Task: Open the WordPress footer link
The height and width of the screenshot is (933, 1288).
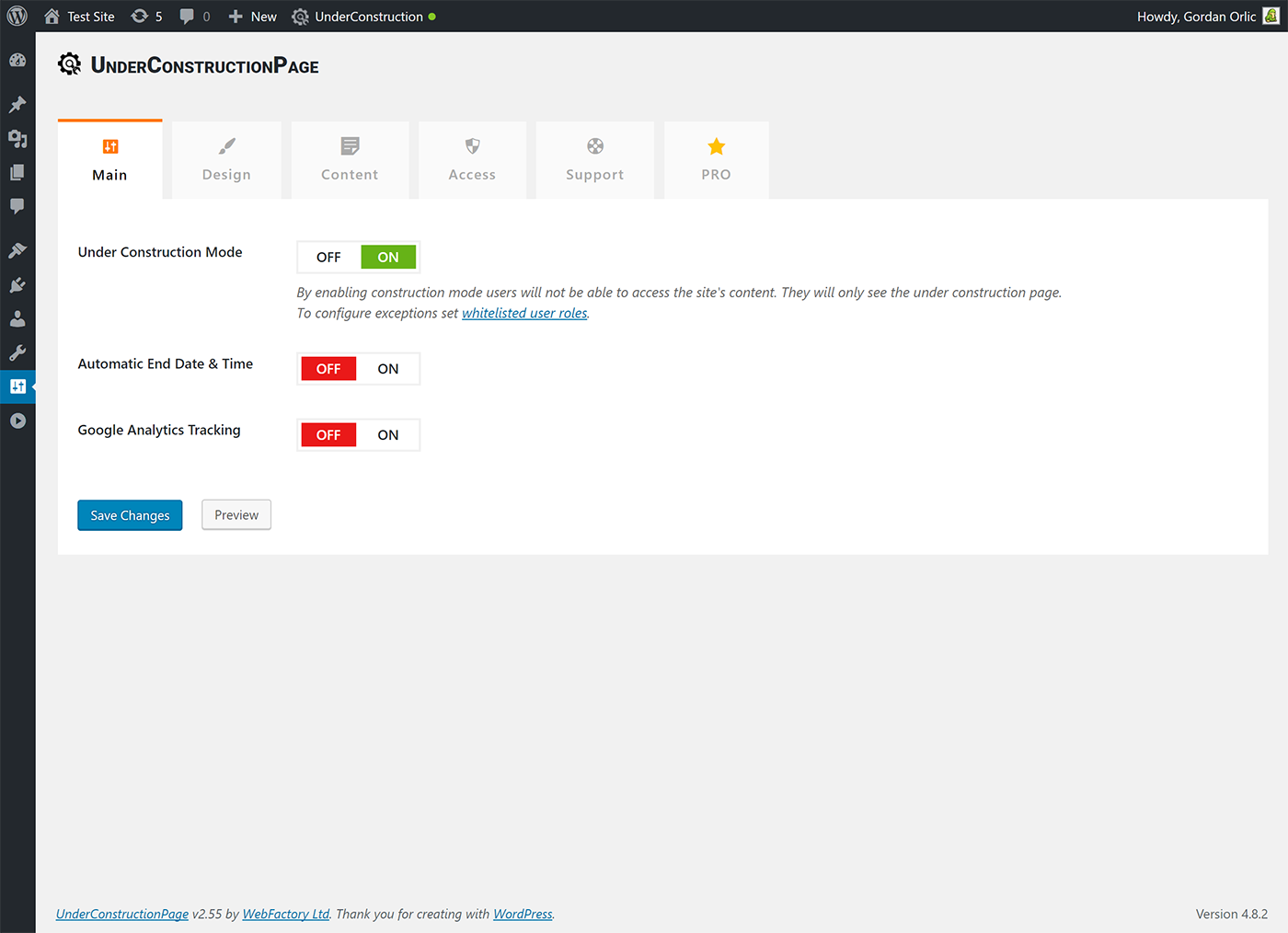Action: click(523, 915)
